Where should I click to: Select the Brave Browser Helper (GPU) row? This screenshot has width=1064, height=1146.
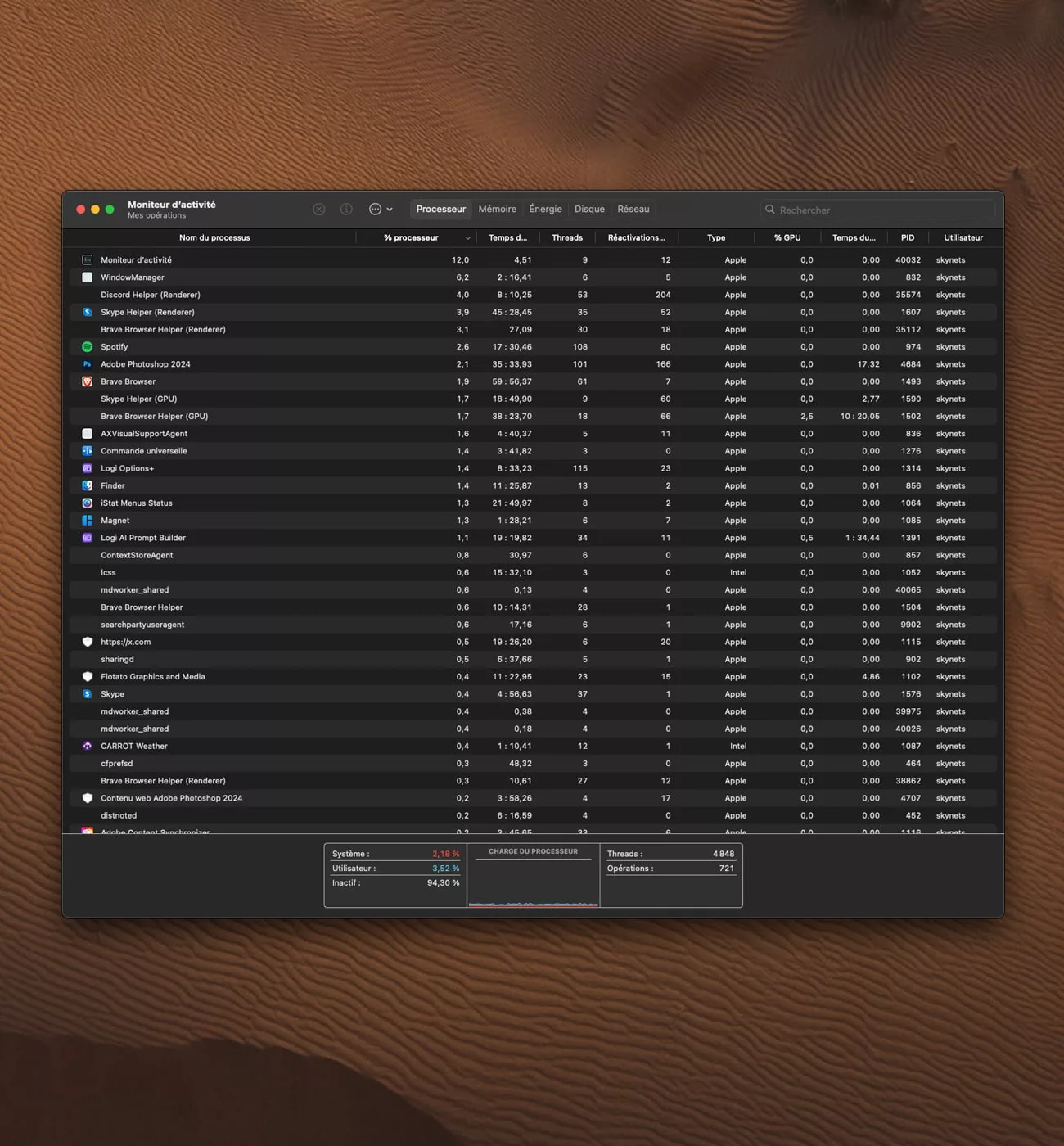point(533,417)
